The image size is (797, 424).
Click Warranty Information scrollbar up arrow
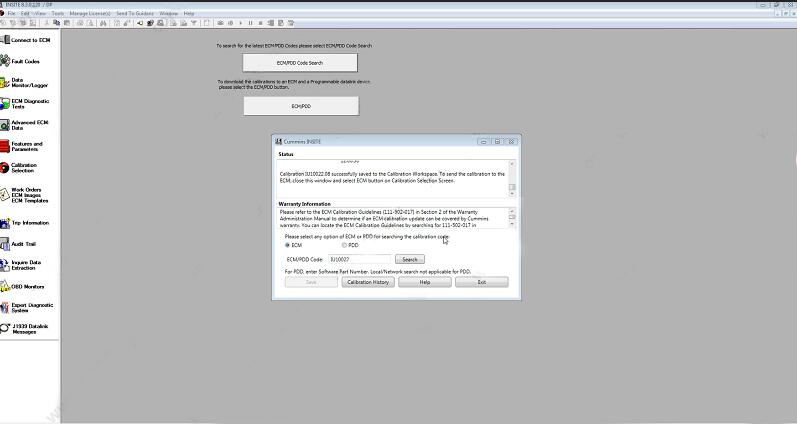pyautogui.click(x=512, y=210)
